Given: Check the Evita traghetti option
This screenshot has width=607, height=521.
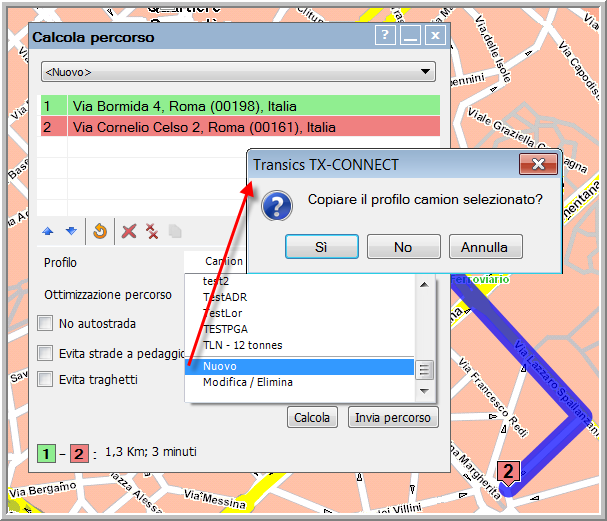Looking at the screenshot, I should coord(45,379).
